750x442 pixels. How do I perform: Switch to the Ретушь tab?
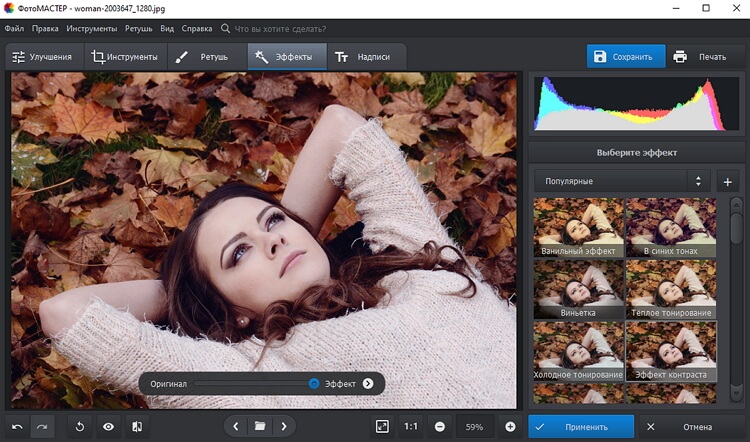click(x=203, y=57)
